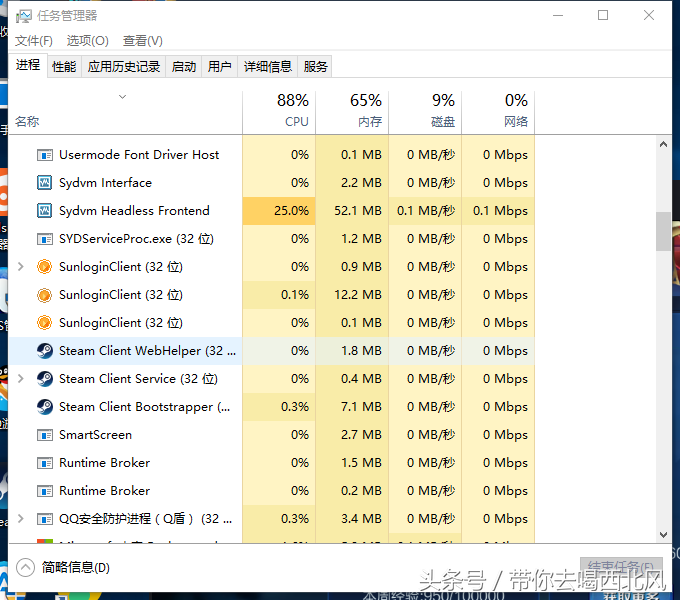Select the Sydvm Interface process name
680x600 pixels.
pyautogui.click(x=105, y=183)
